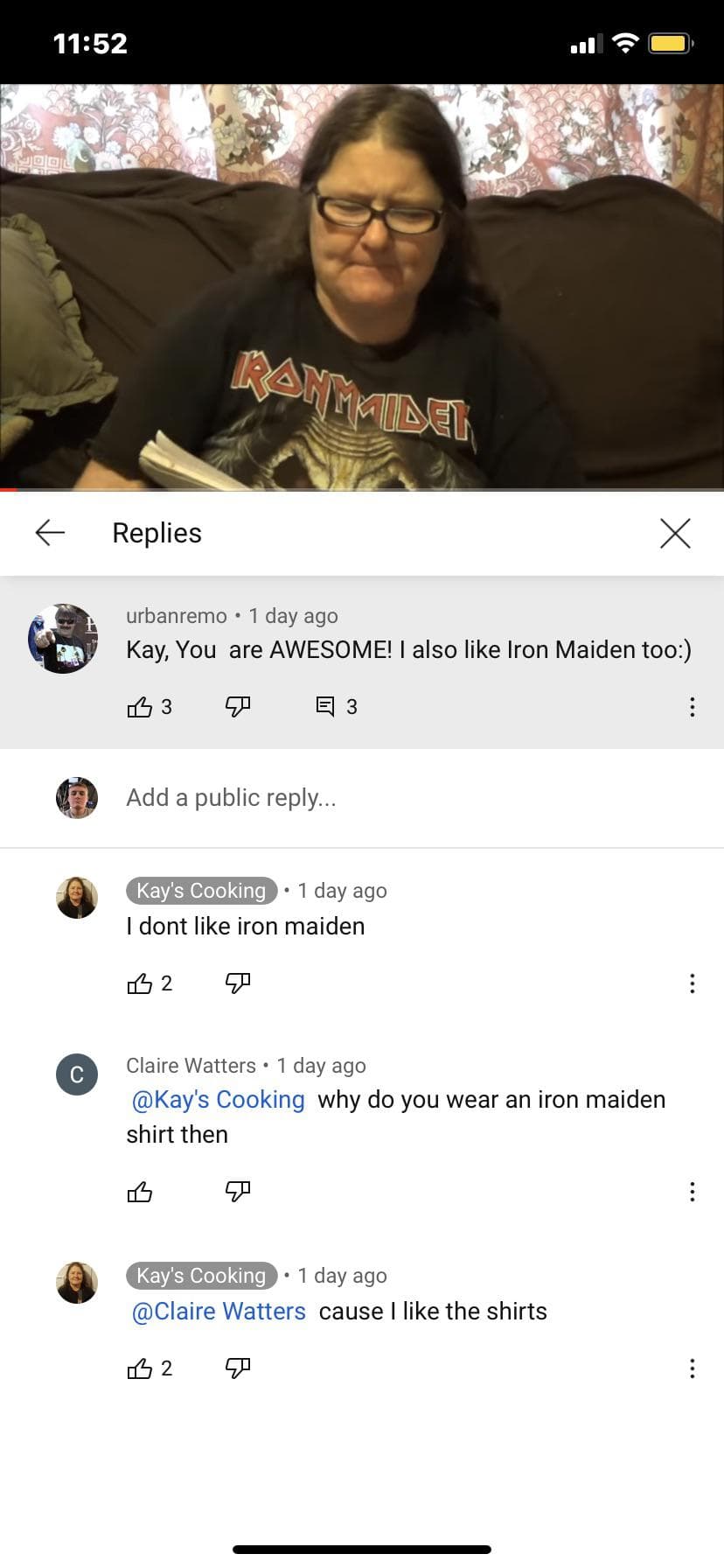Open three-dot menu for Claire Watters' reply
The height and width of the screenshot is (1568, 724).
click(x=693, y=1192)
